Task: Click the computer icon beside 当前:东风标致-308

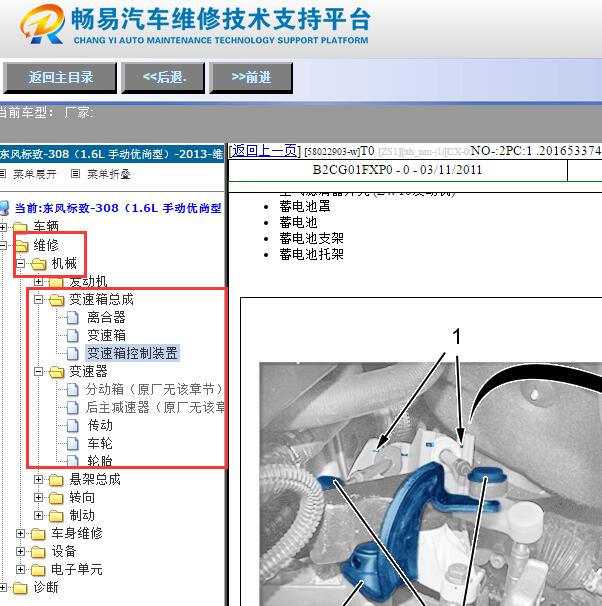Action: (4, 208)
